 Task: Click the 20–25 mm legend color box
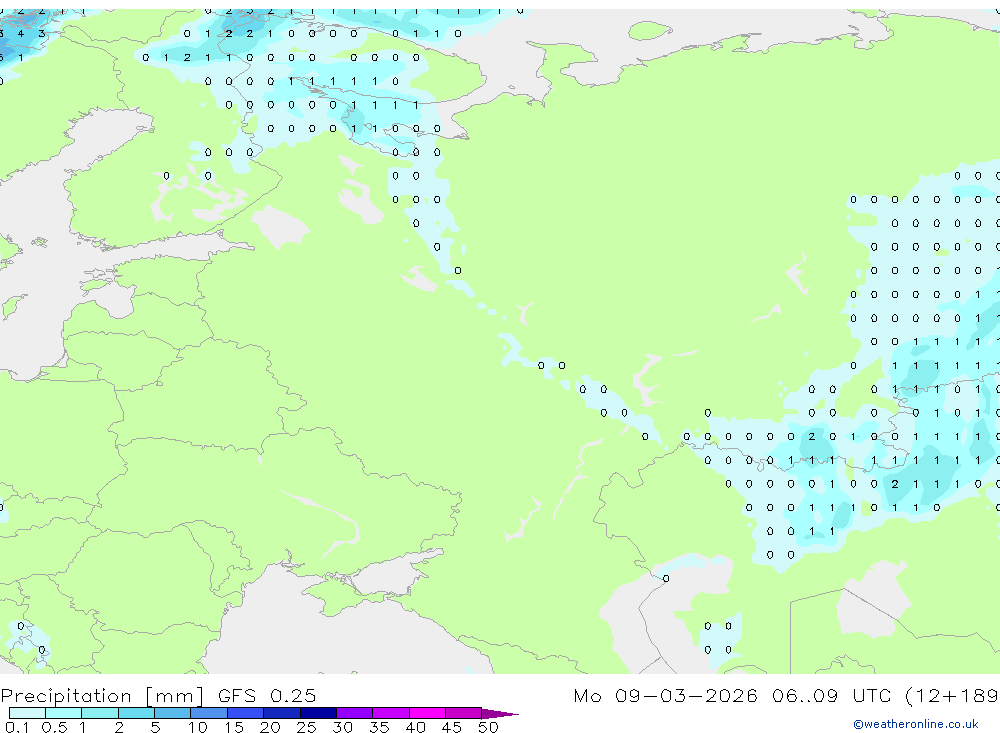click(281, 713)
